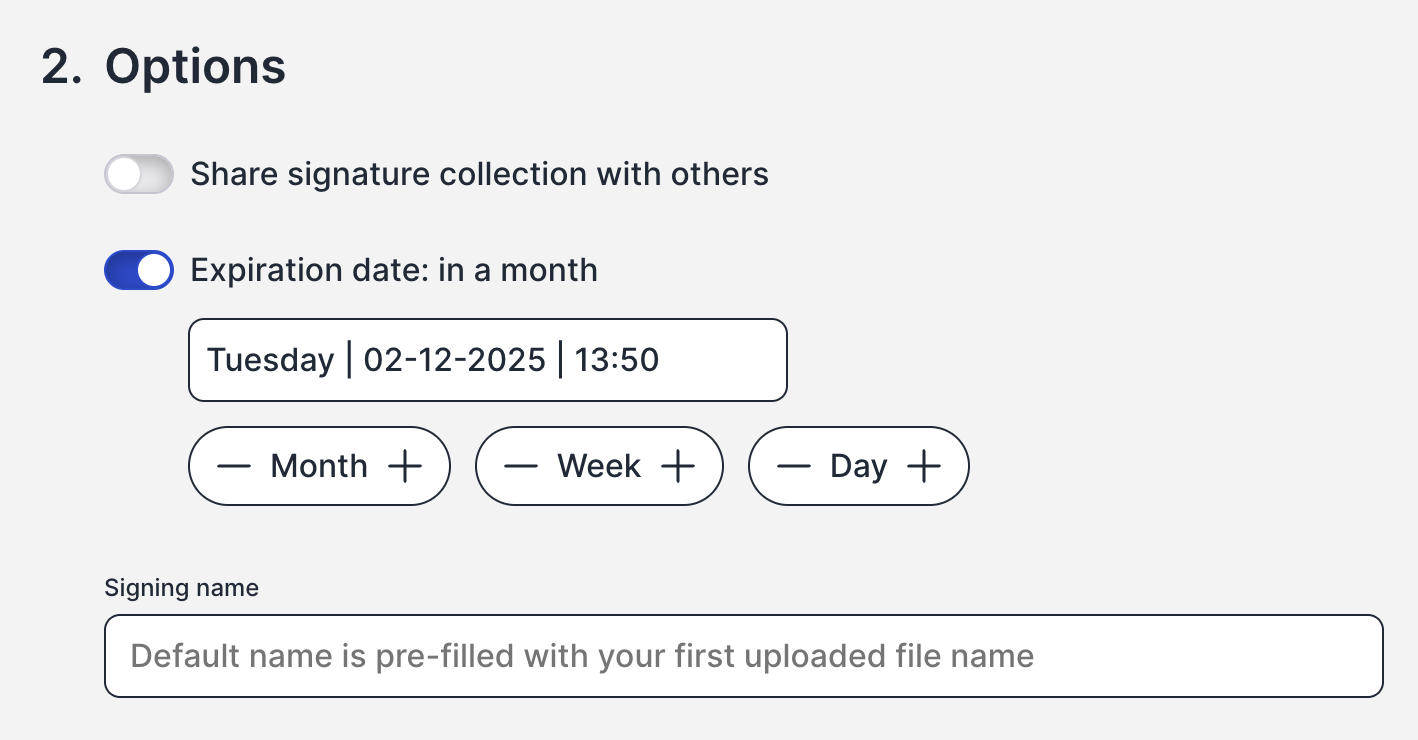
Task: Subtract one day using the Day minus
Action: coord(794,467)
